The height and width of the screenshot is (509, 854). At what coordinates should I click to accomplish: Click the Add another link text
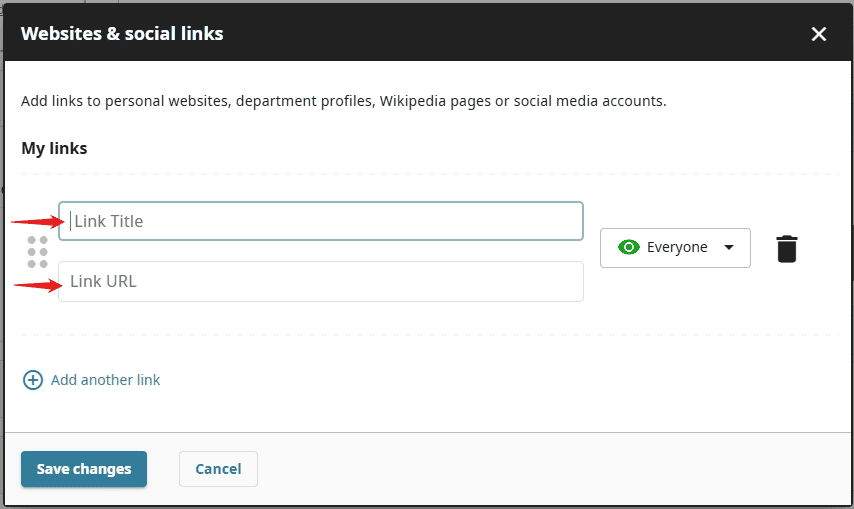pos(105,380)
